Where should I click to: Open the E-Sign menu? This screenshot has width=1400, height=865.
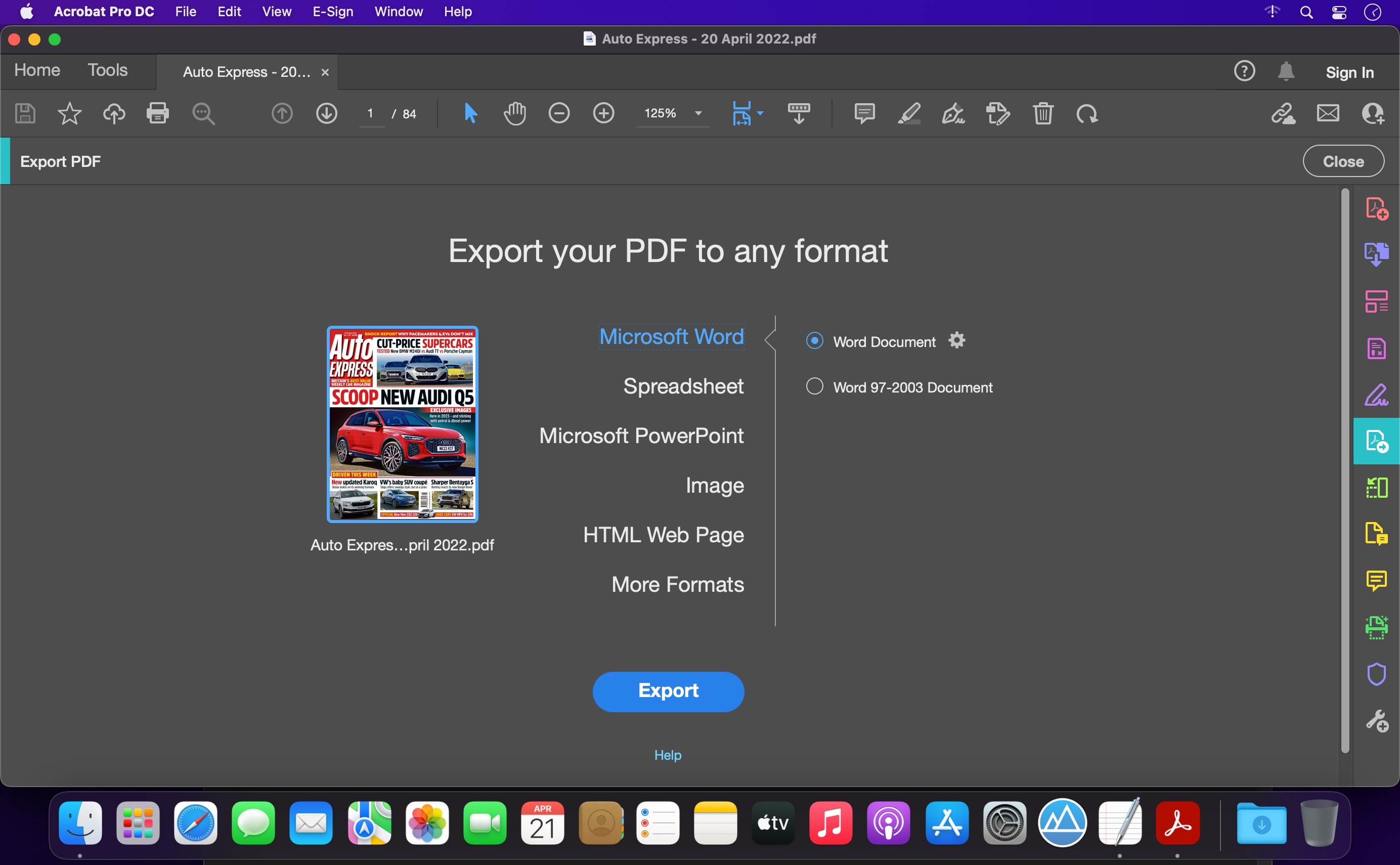(332, 12)
